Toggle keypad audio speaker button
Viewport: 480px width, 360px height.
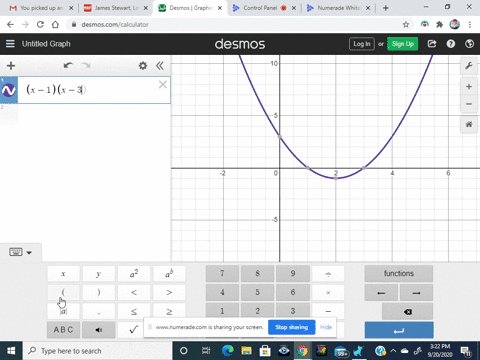[99, 330]
